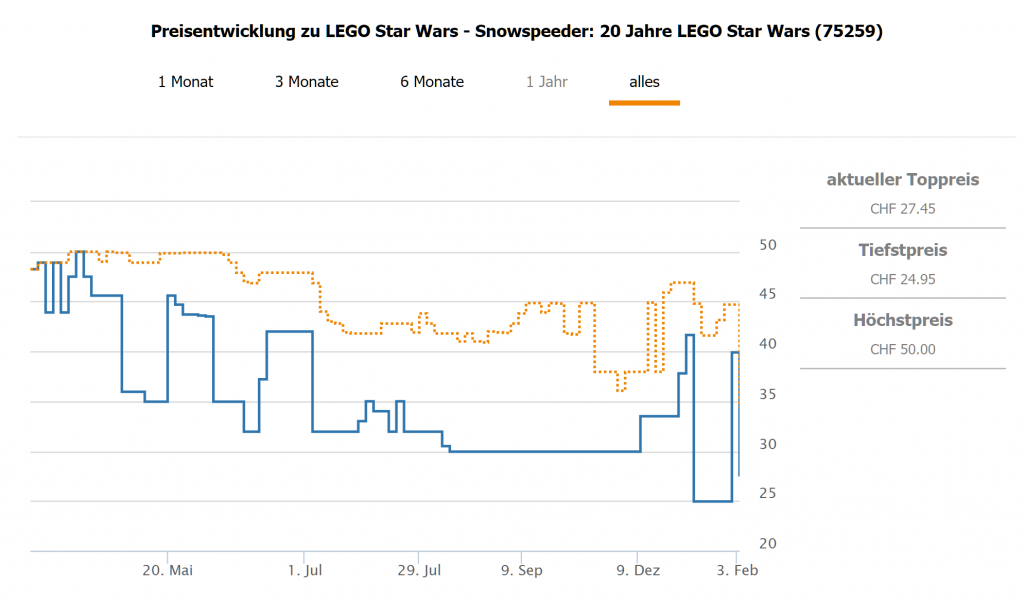Click the 9. Dez axis marker
1024x601 pixels.
click(x=638, y=571)
